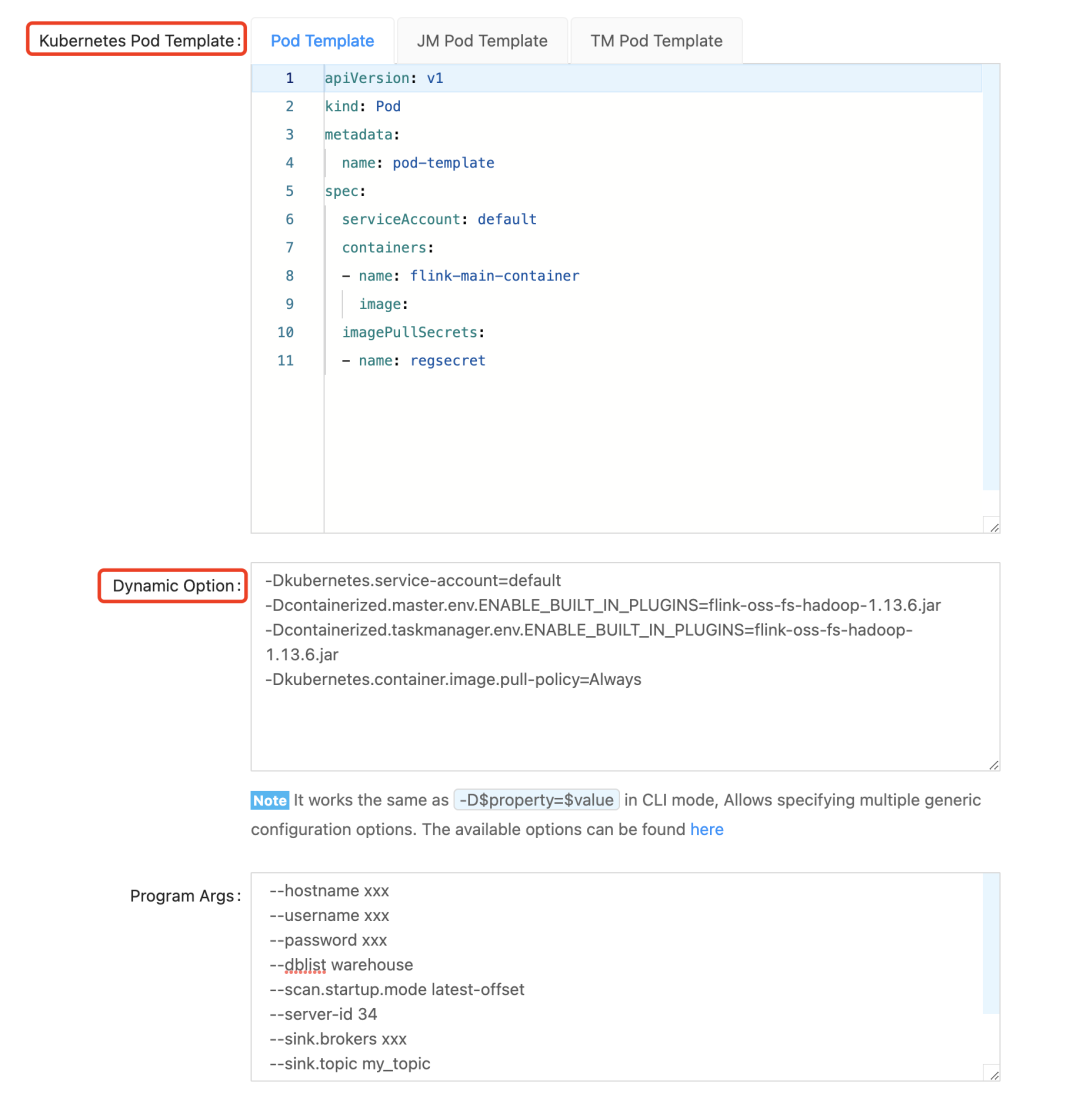The height and width of the screenshot is (1104, 1080).
Task: Click resize handle of Pod Template editor
Action: [993, 526]
